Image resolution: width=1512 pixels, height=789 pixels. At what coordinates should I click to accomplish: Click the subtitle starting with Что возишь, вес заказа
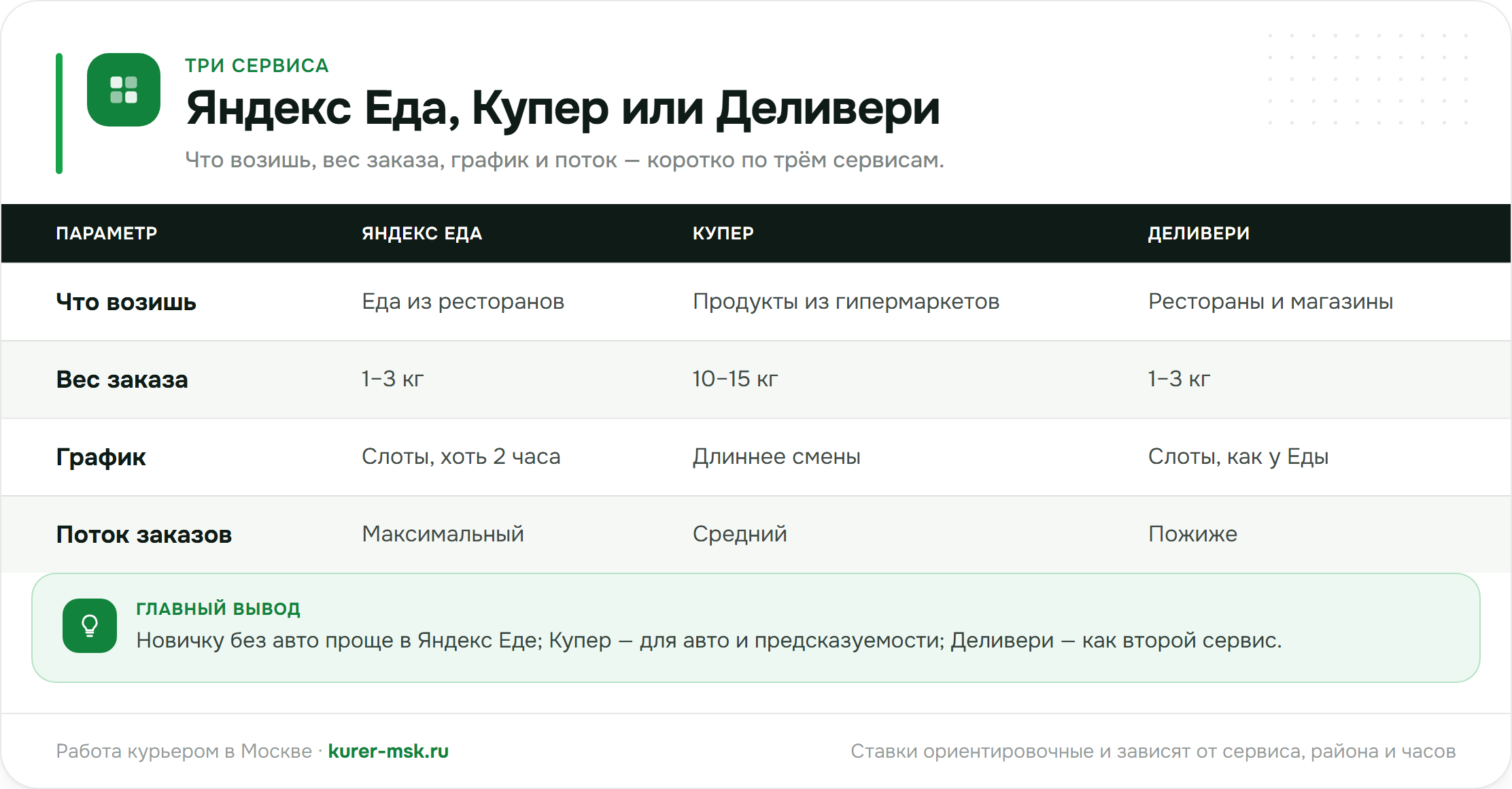click(564, 160)
